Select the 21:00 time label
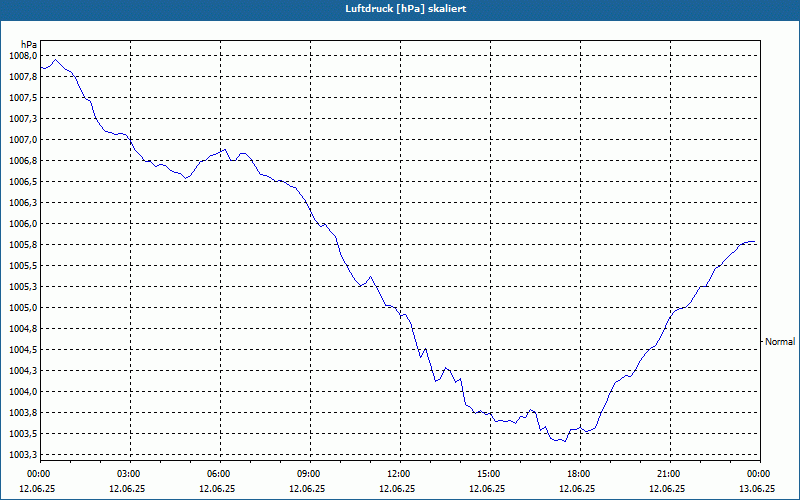The width and height of the screenshot is (800, 500). click(670, 474)
